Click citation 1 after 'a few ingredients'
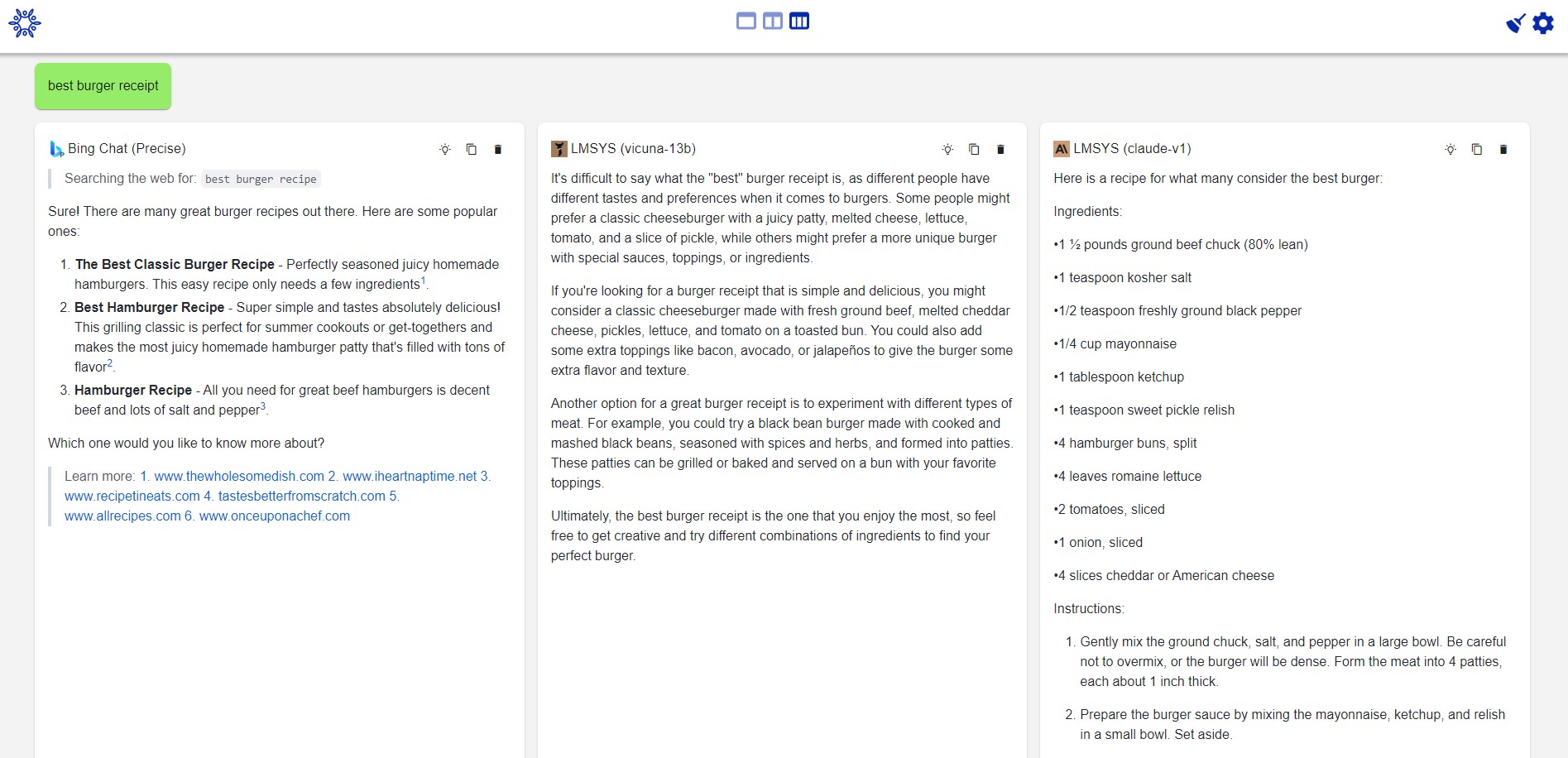Viewport: 1568px width, 758px height. pos(424,281)
